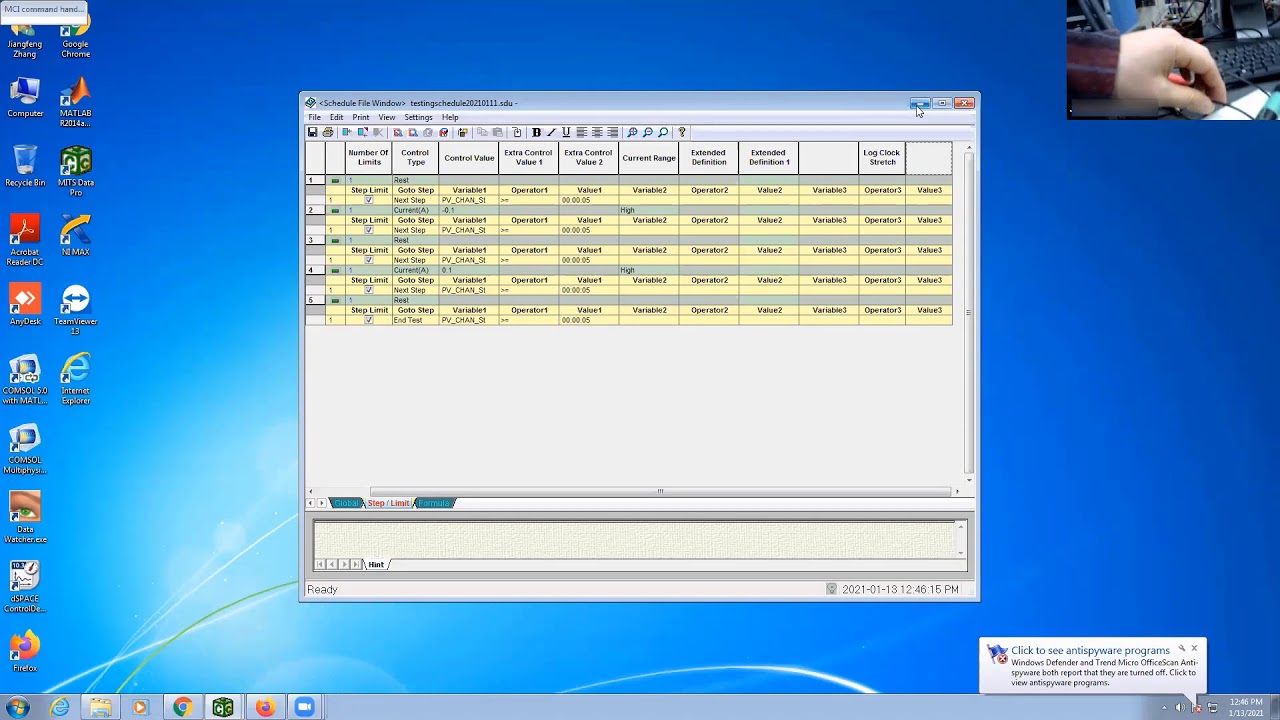
Task: Open the Edit menu
Action: [x=337, y=117]
